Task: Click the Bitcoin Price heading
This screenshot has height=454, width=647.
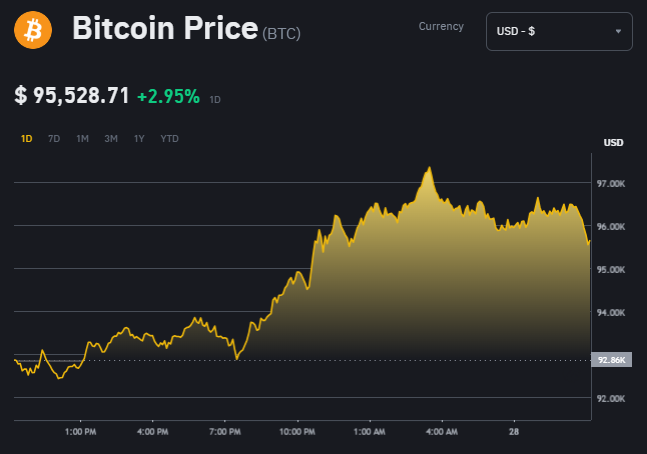Action: (165, 29)
